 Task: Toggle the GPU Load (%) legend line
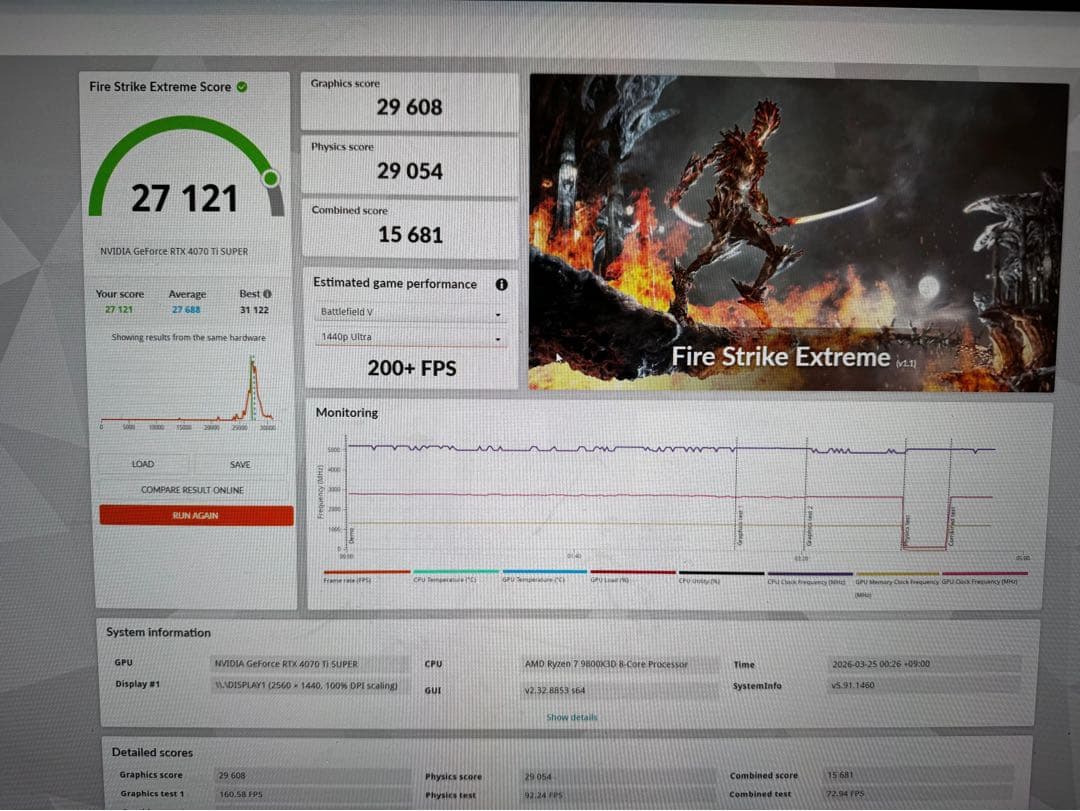[632, 575]
